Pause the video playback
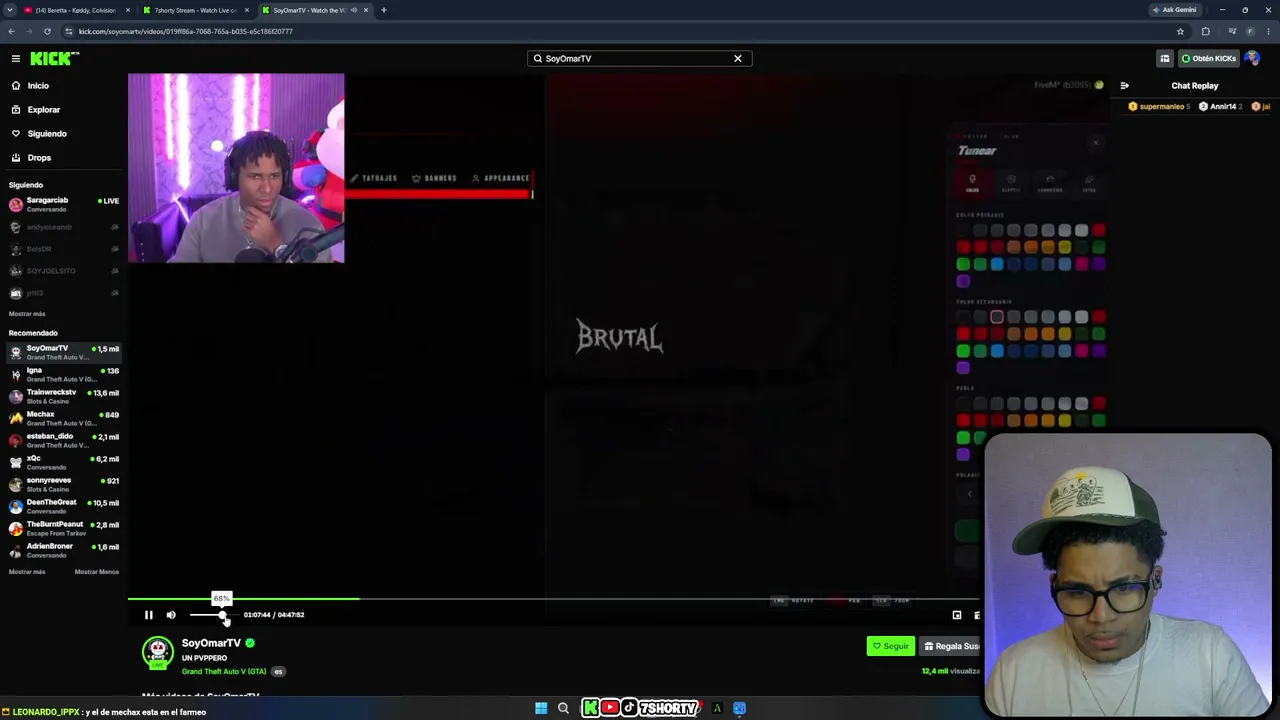 [x=149, y=615]
